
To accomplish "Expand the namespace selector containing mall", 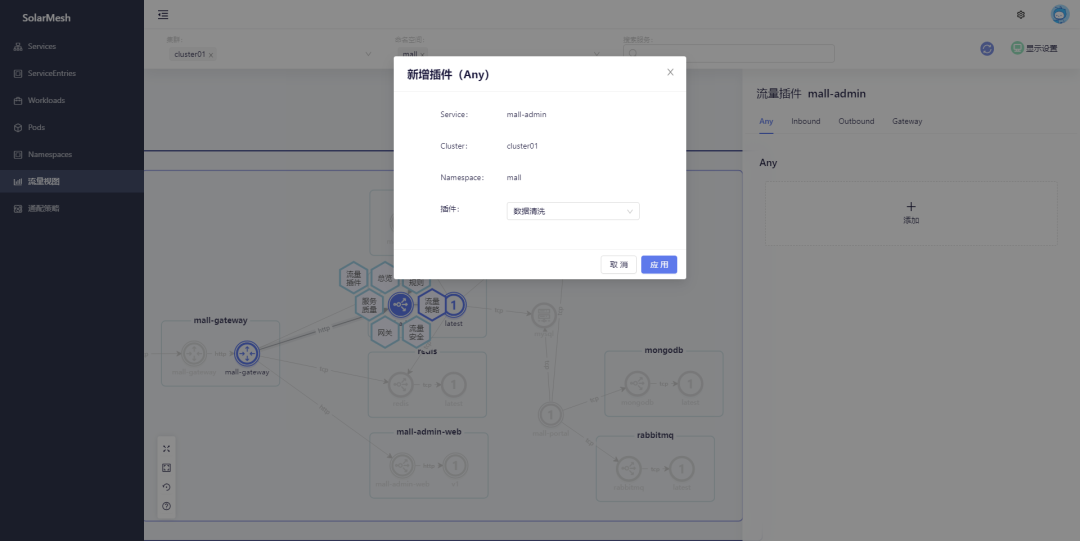I will click(597, 54).
